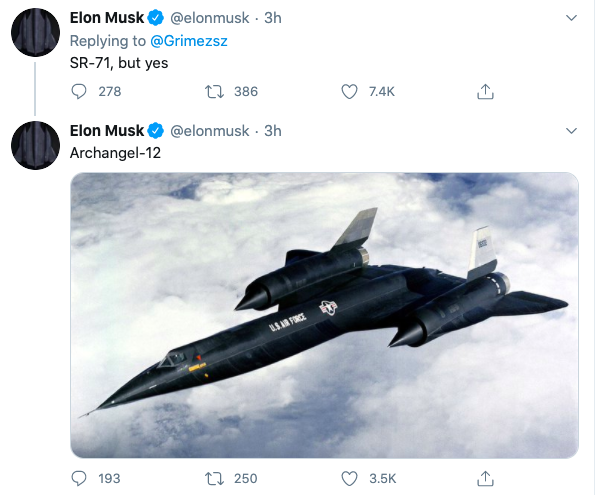Click the 3h timestamp on Archangel-12 tweet
Image resolution: width=602 pixels, height=495 pixels.
(x=272, y=131)
